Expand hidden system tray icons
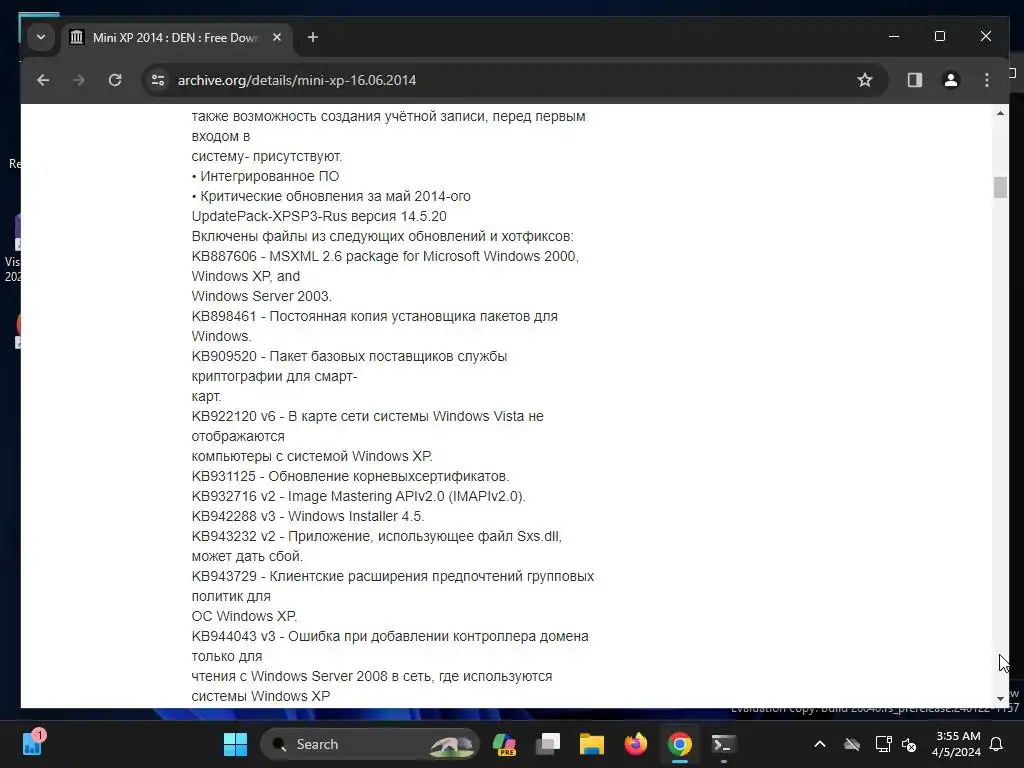 tap(820, 744)
